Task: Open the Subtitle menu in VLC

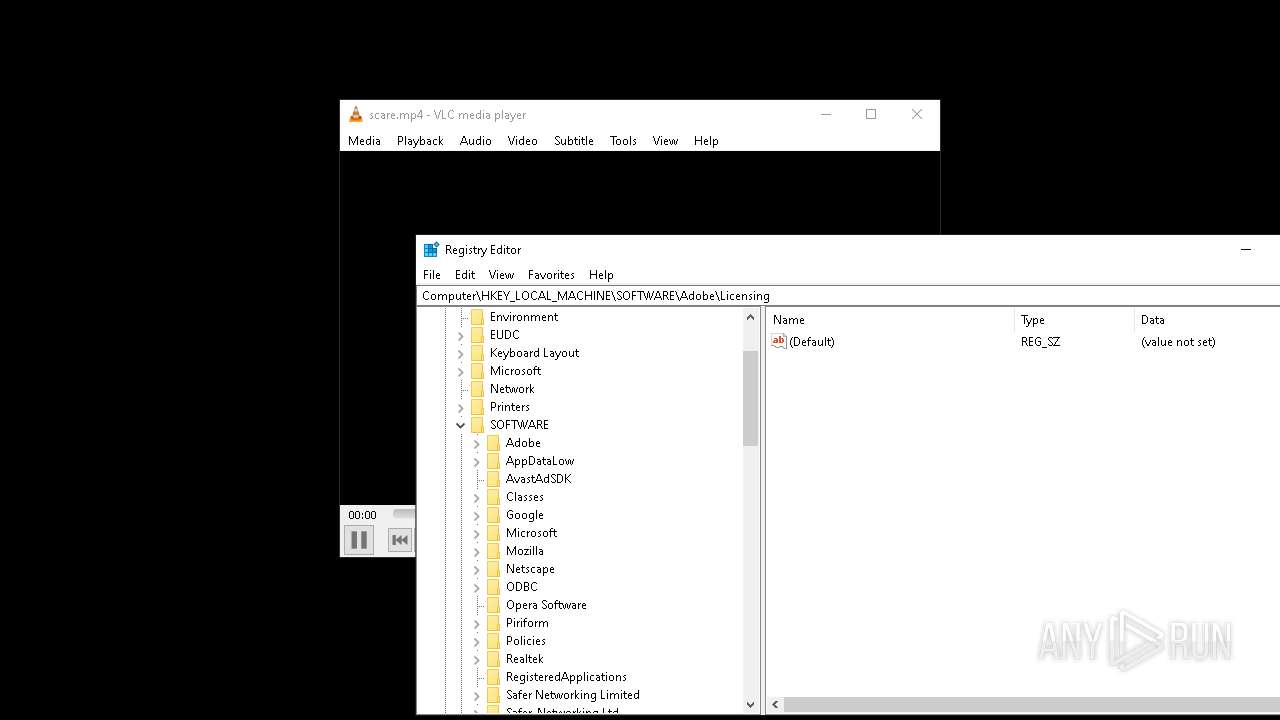Action: tap(574, 141)
